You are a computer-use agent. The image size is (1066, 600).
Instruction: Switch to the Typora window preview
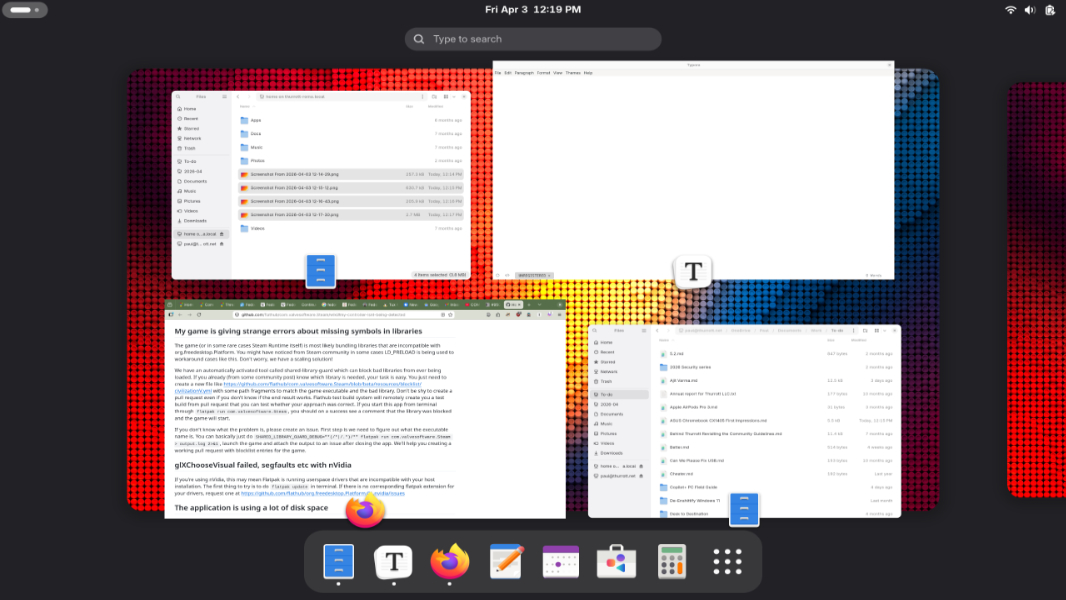693,170
